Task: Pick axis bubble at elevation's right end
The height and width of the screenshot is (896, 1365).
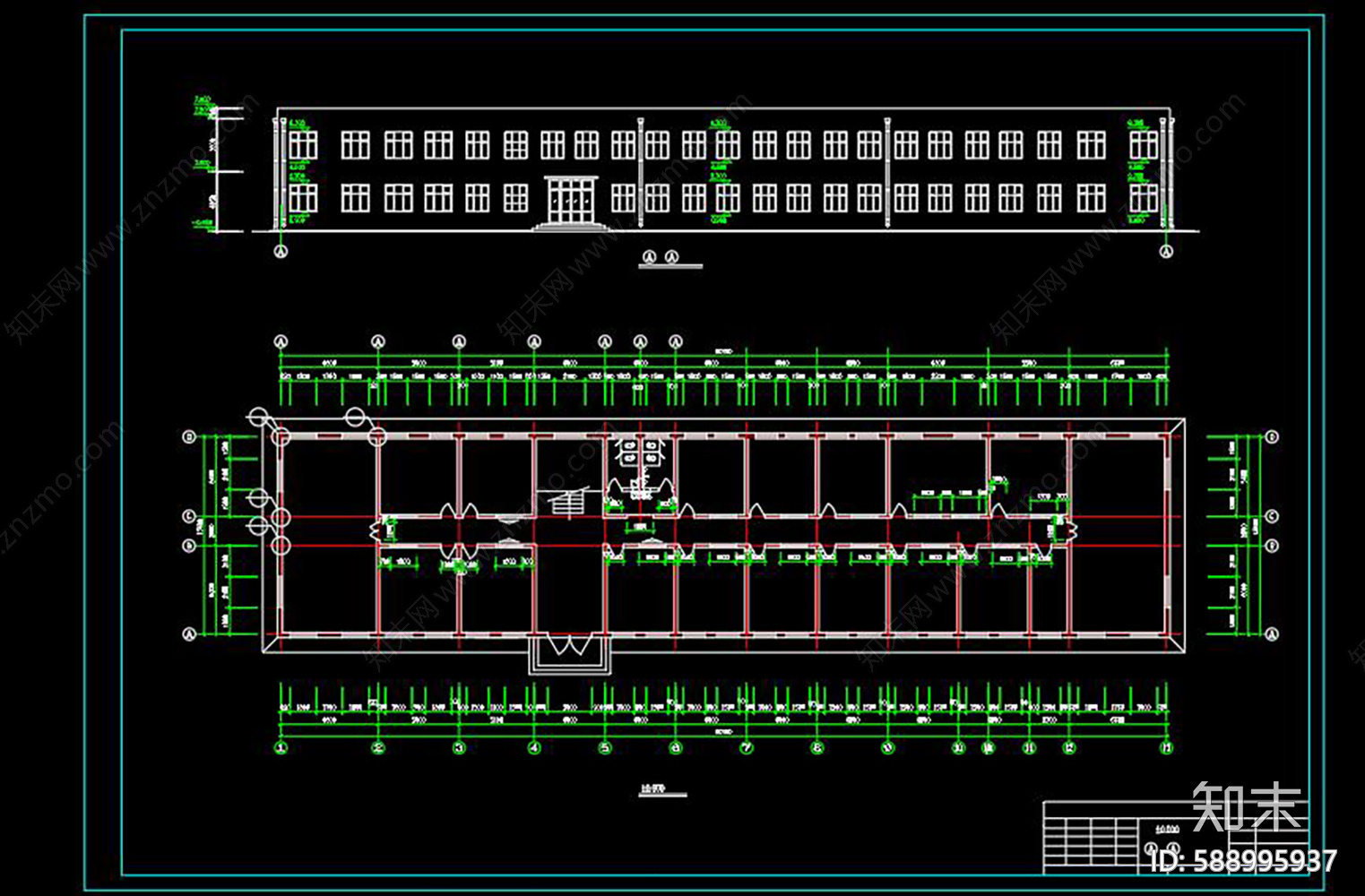Action: (1166, 253)
